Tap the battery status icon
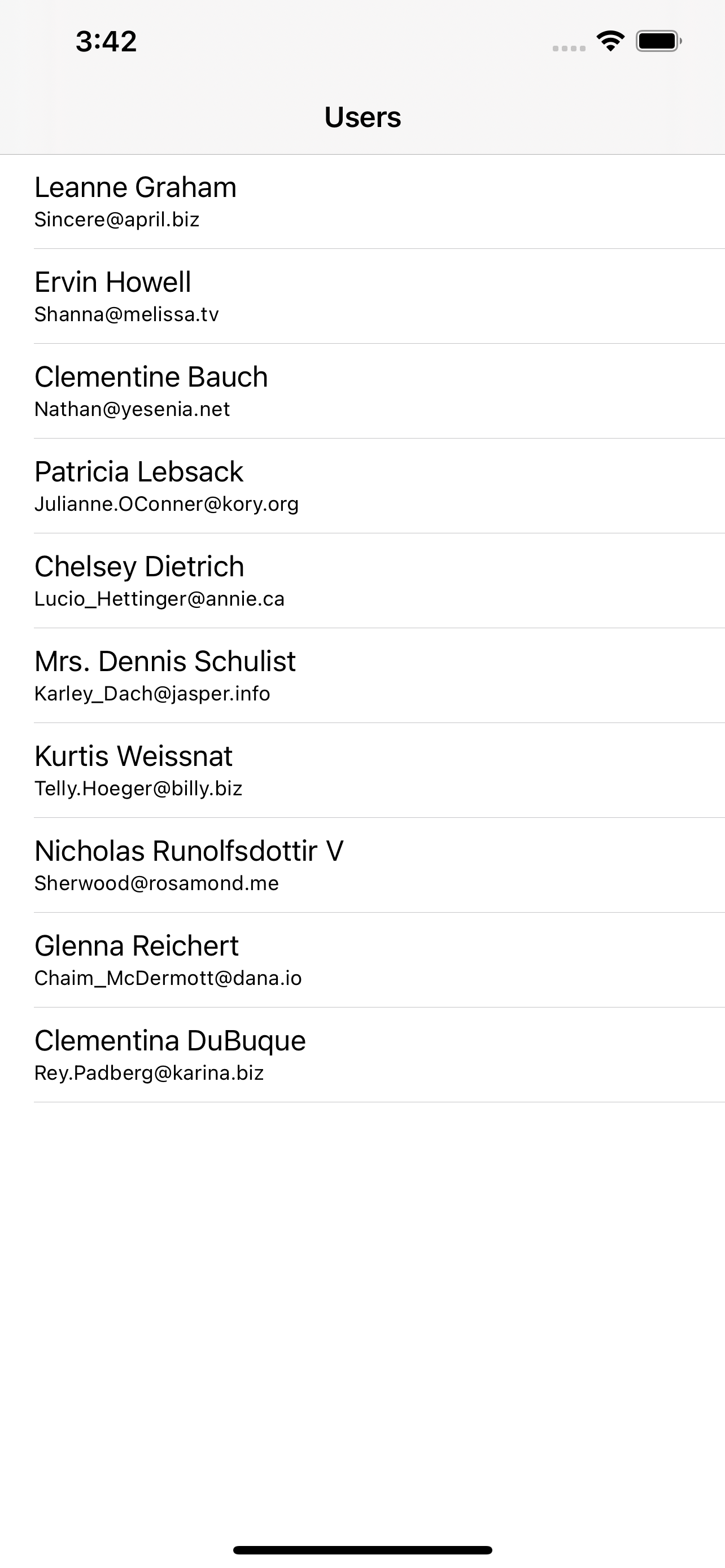Image resolution: width=725 pixels, height=1568 pixels. pyautogui.click(x=658, y=41)
